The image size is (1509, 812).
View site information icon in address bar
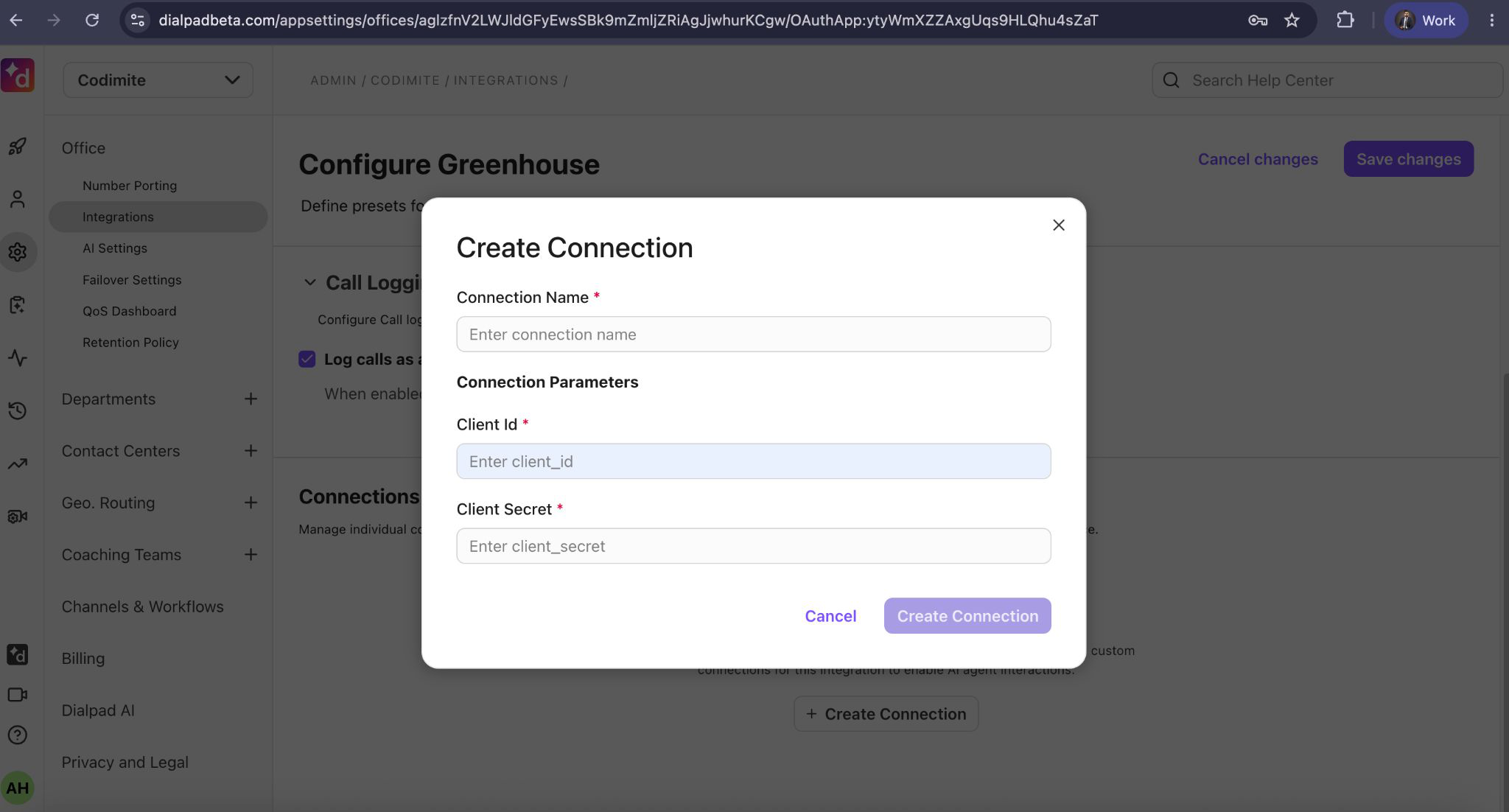coord(138,21)
